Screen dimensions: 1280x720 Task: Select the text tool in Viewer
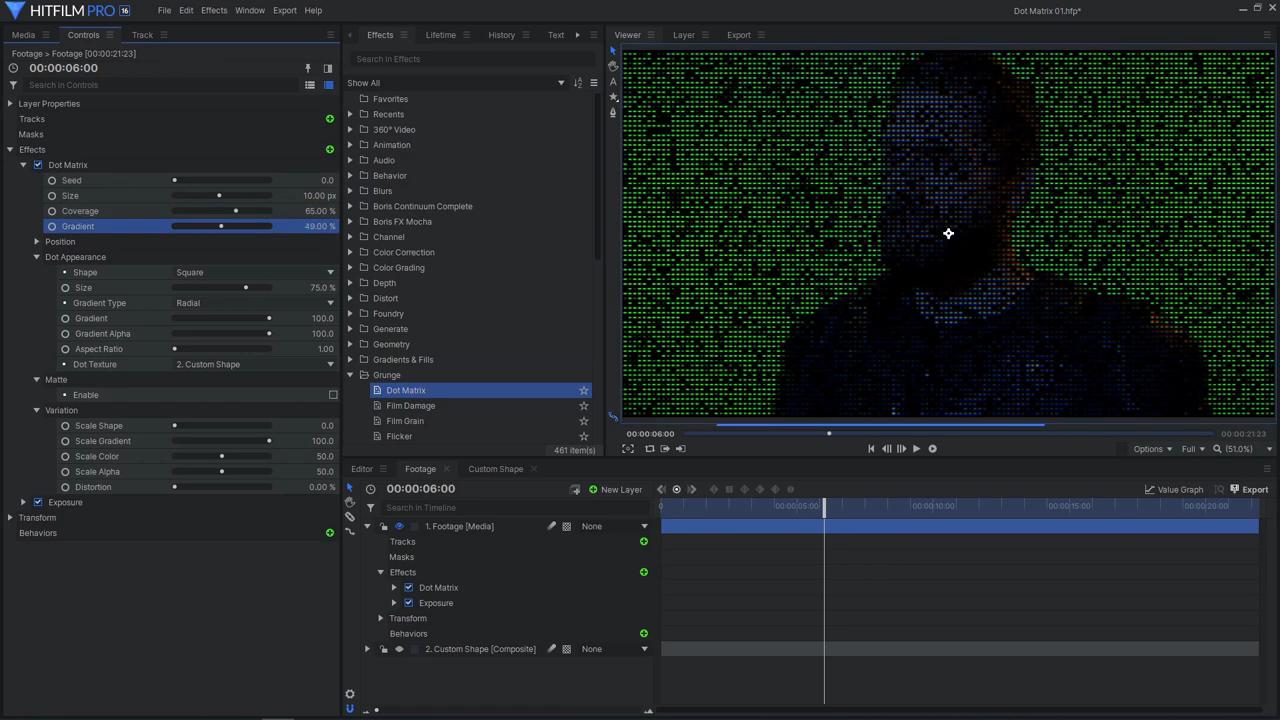click(x=613, y=82)
